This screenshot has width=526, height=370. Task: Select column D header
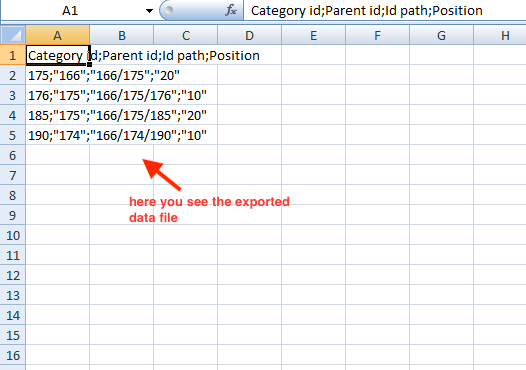coord(250,35)
